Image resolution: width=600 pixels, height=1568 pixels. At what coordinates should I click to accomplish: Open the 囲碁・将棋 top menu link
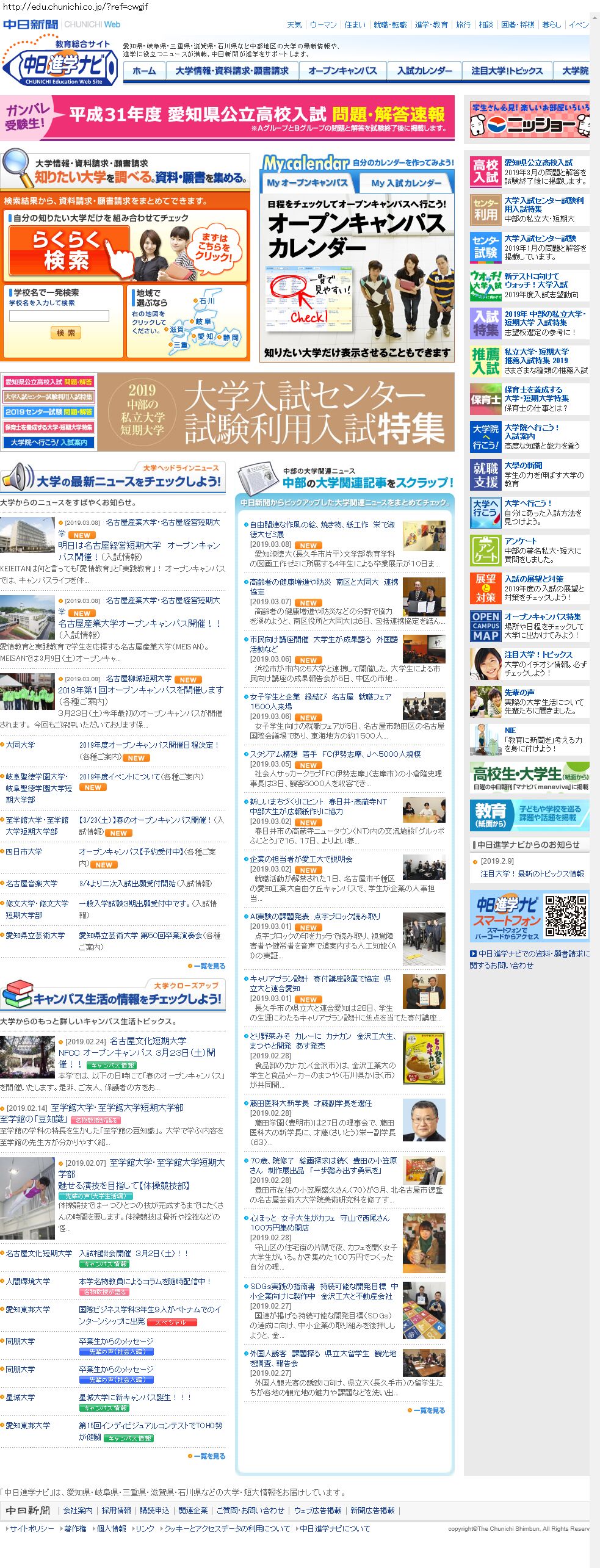click(x=518, y=25)
